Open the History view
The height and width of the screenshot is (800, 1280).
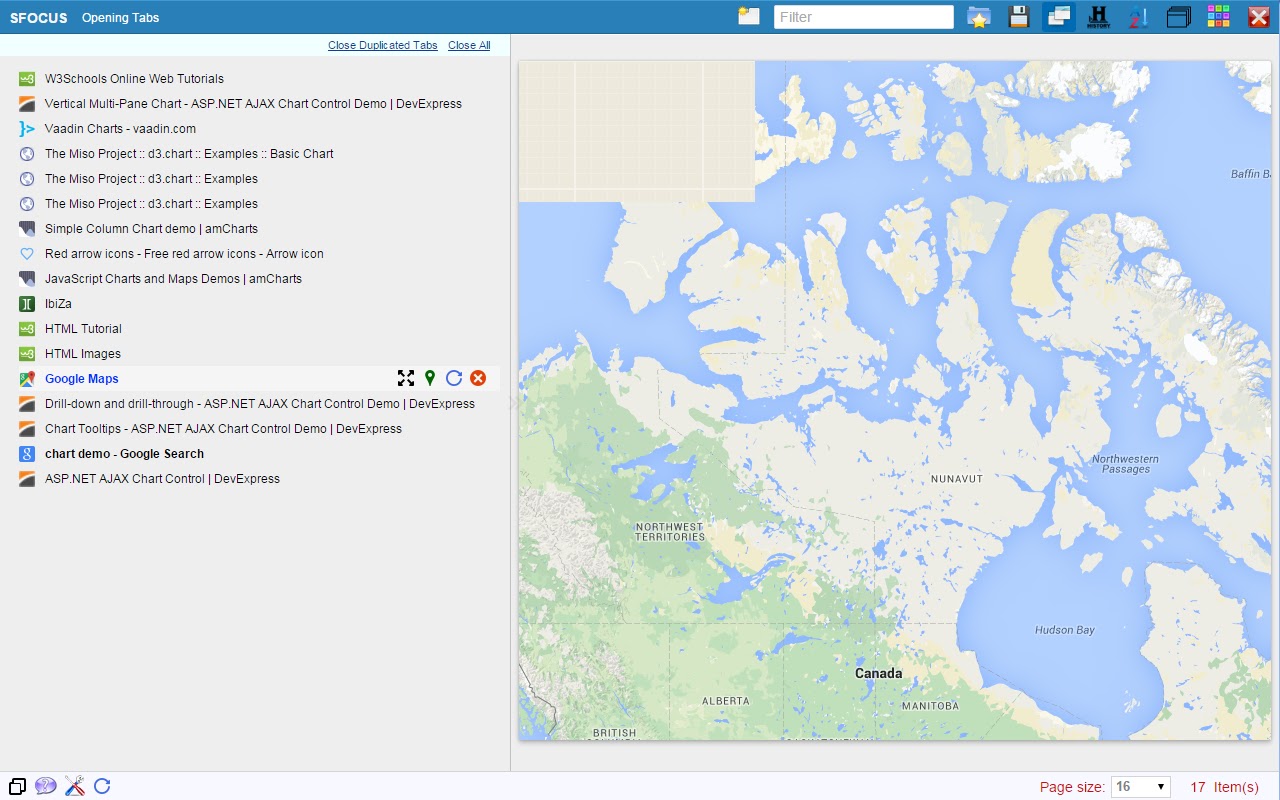[1098, 17]
